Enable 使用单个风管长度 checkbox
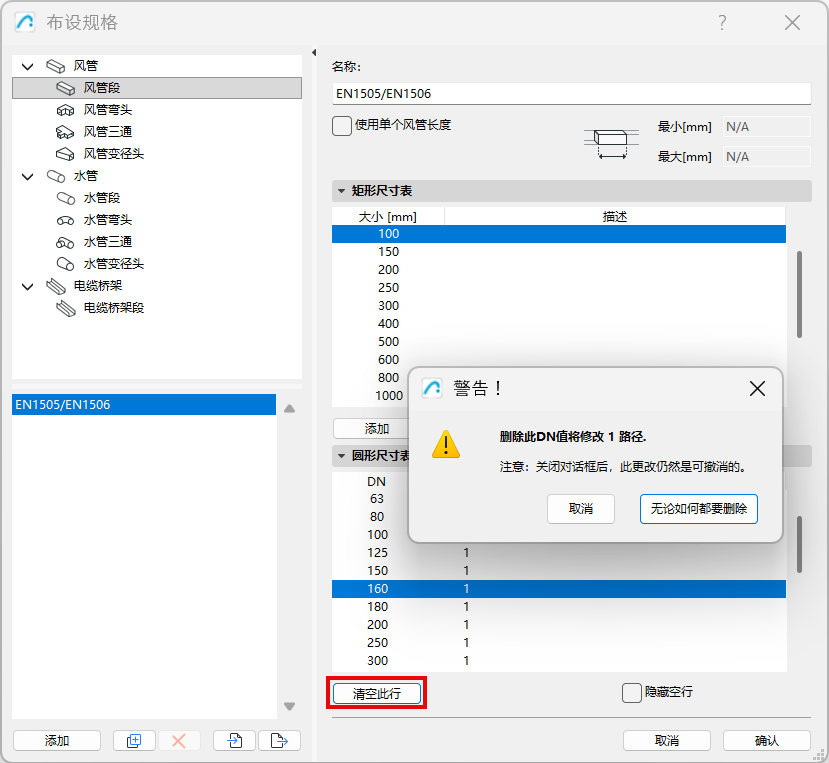The height and width of the screenshot is (763, 829). pos(342,126)
